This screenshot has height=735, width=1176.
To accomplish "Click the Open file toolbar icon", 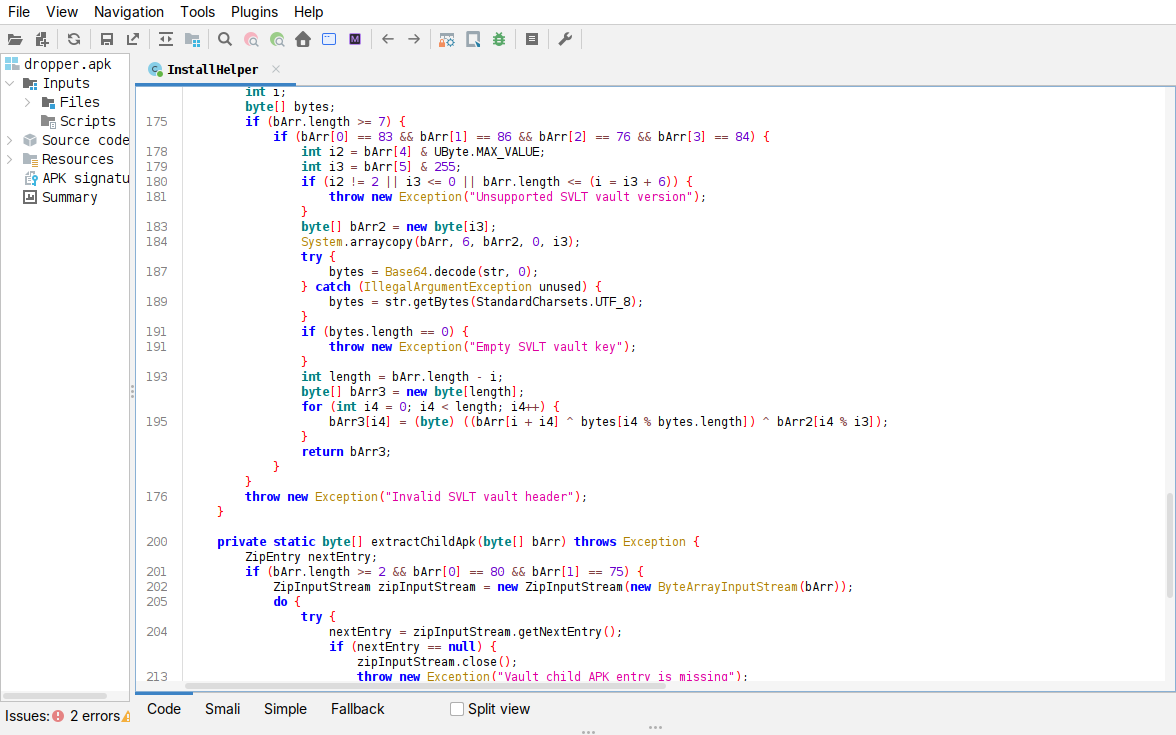I will [x=15, y=40].
